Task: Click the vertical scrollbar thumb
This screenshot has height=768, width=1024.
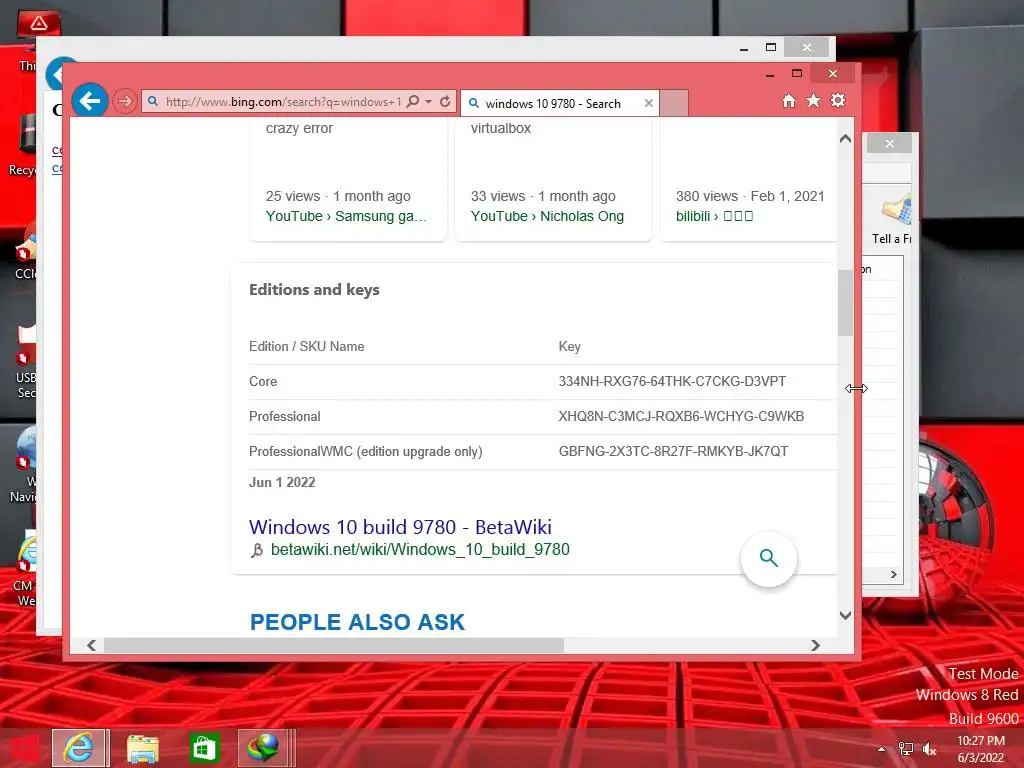Action: click(845, 303)
